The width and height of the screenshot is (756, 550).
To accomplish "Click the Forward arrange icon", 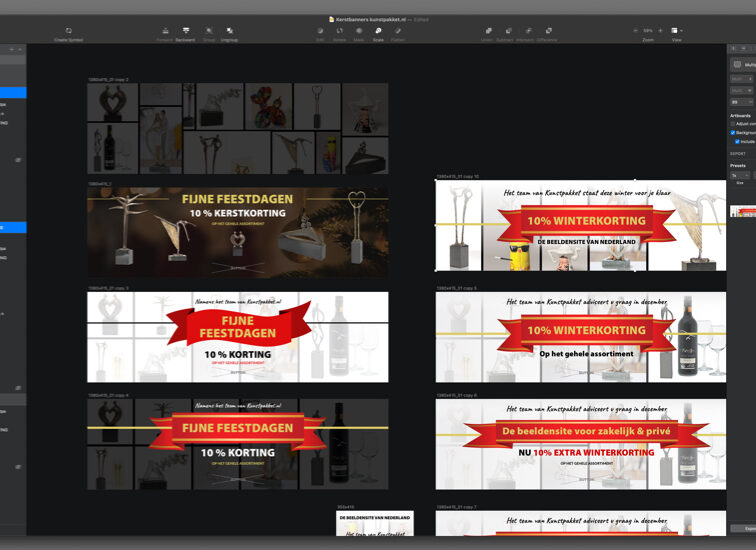I will click(x=165, y=30).
